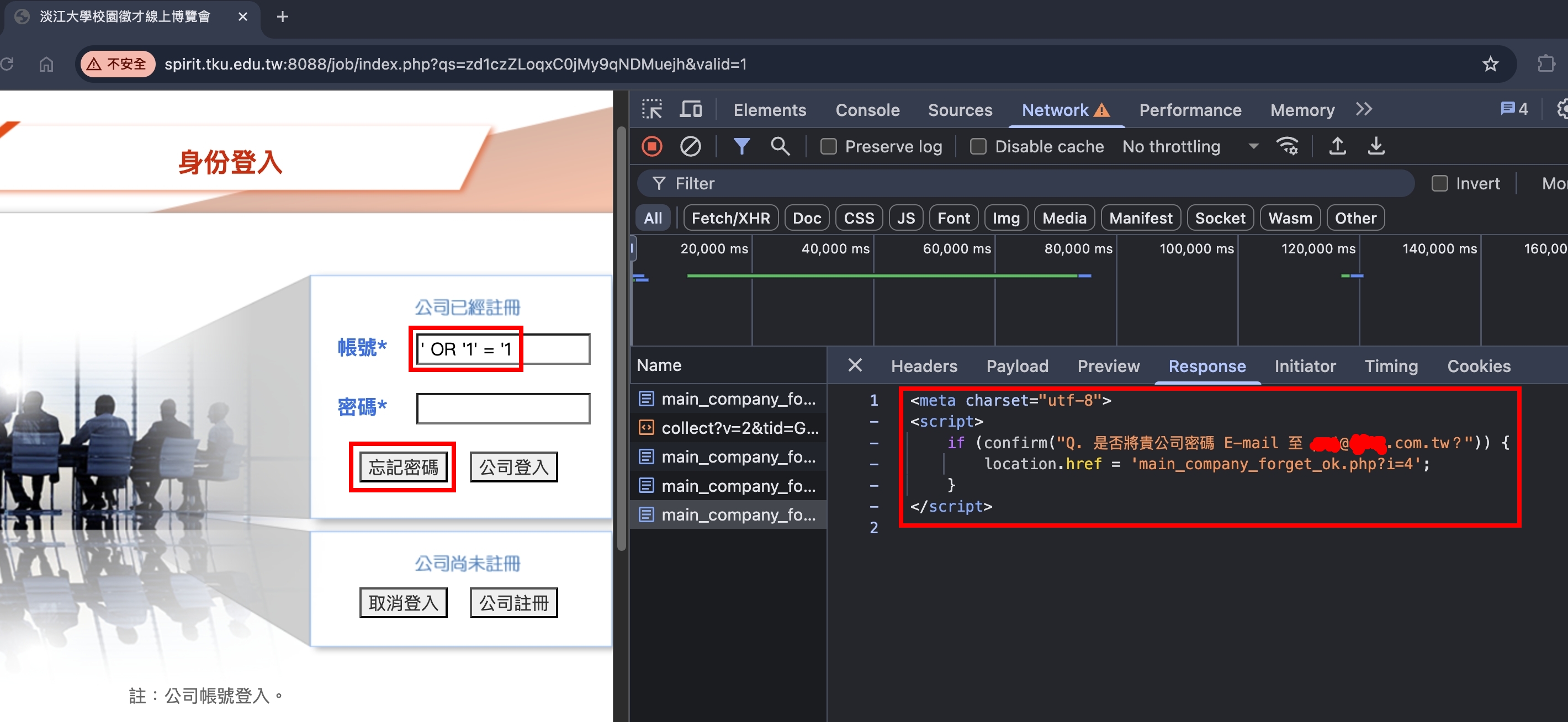Stop recording network log
Viewport: 1568px width, 722px height.
pos(652,146)
